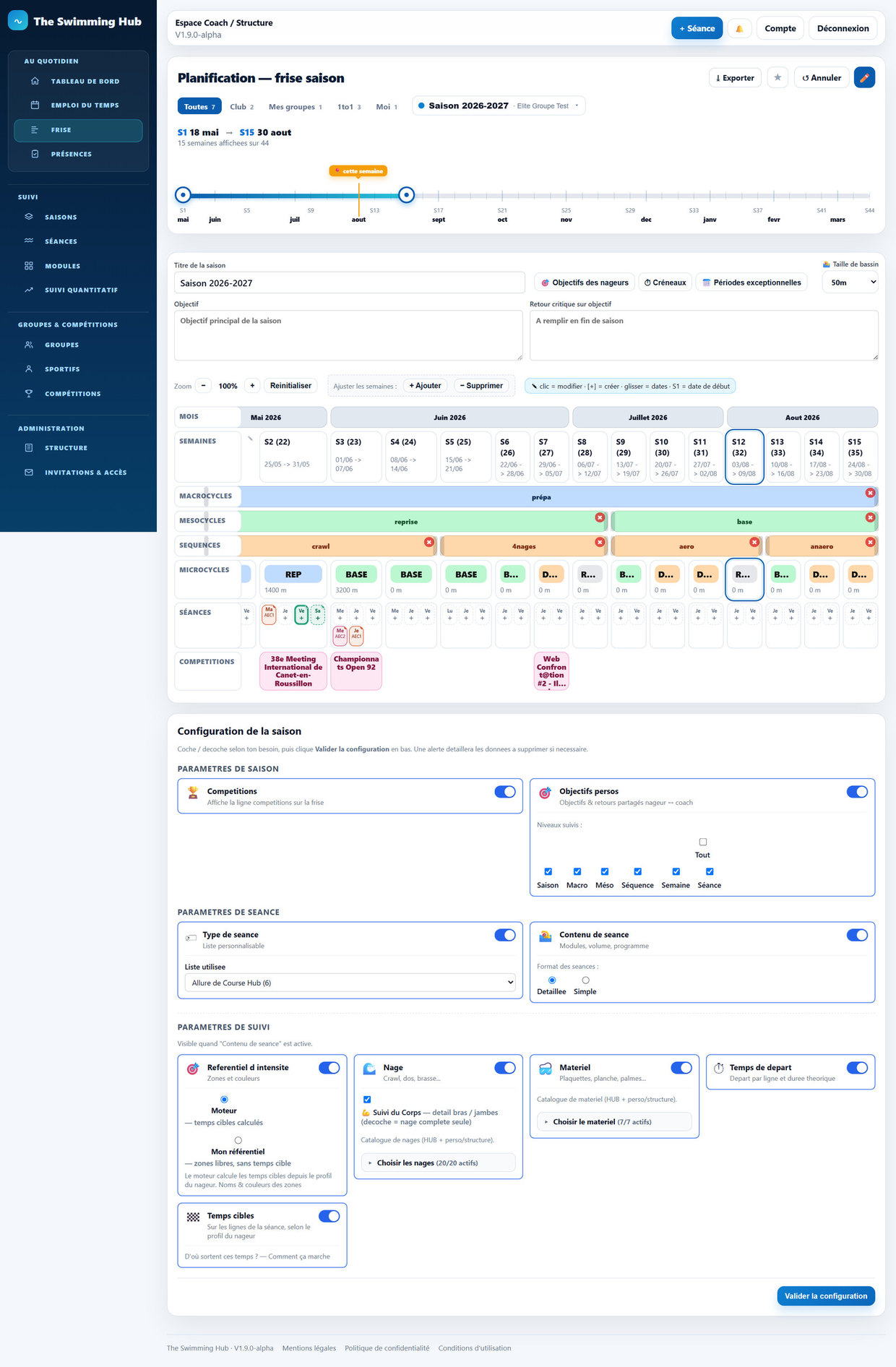Click the blue pencil edit icon
The width and height of the screenshot is (896, 1367).
[864, 77]
